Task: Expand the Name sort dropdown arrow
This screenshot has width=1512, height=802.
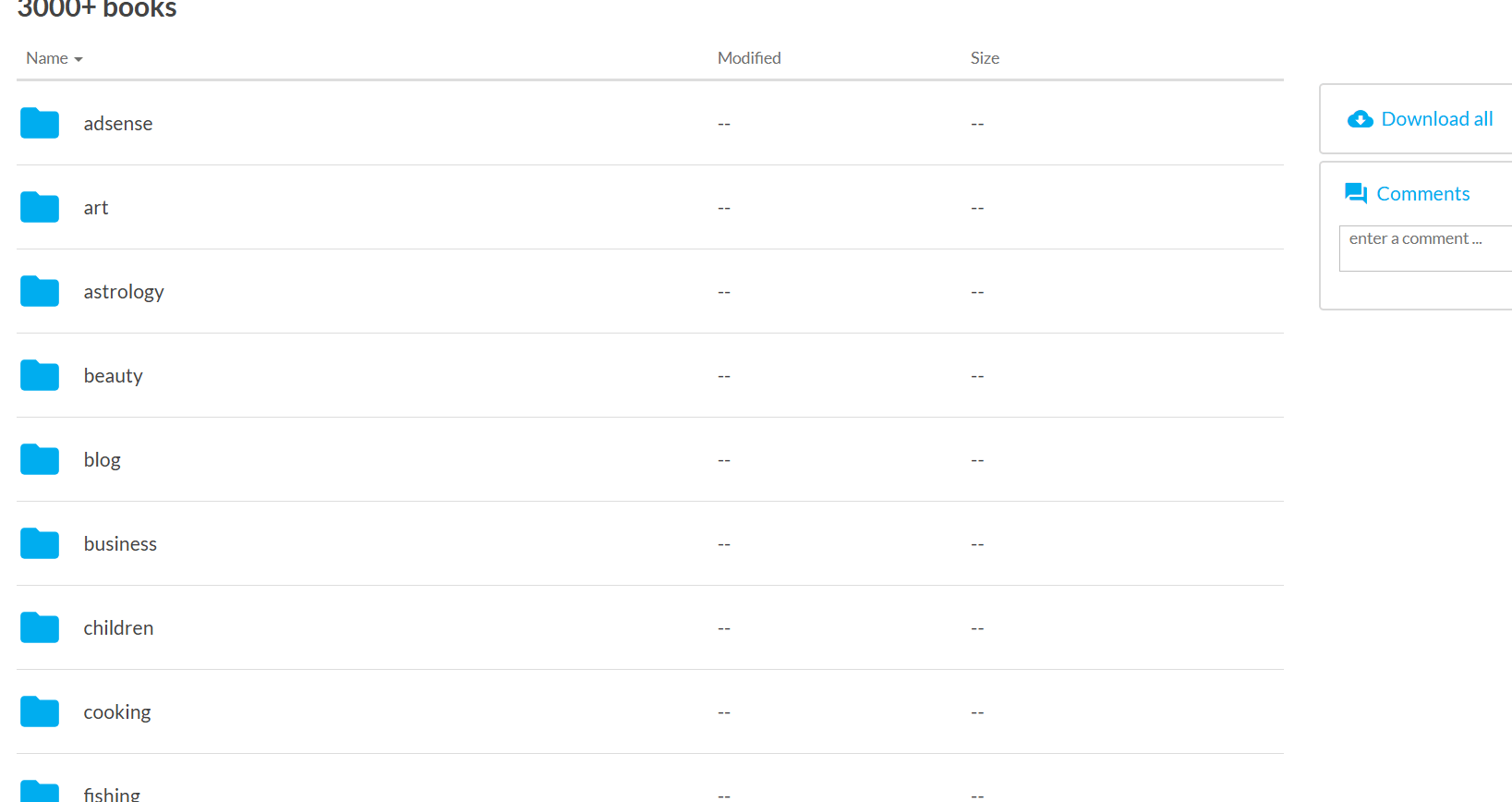Action: [79, 59]
